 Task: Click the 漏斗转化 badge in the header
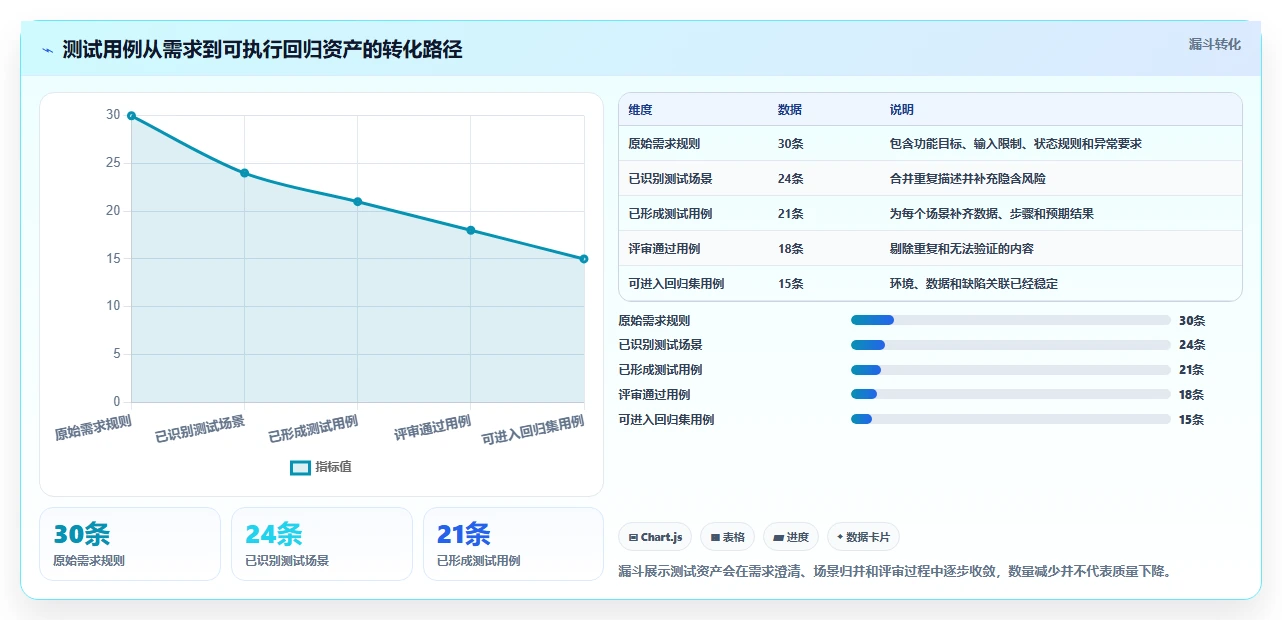[x=1214, y=44]
